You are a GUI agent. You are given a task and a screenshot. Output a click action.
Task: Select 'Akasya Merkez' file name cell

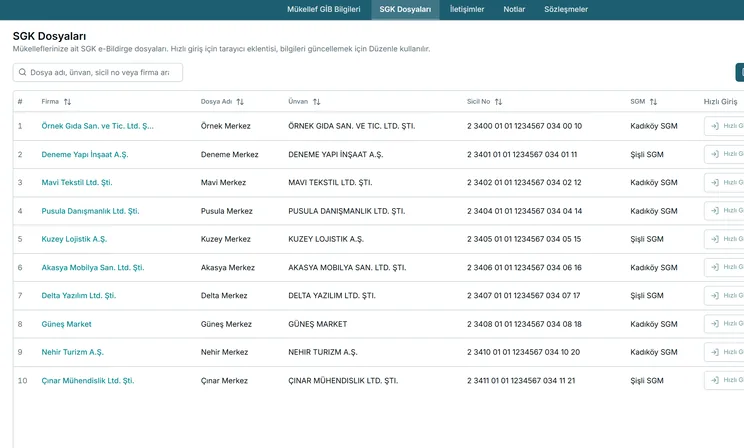click(227, 267)
